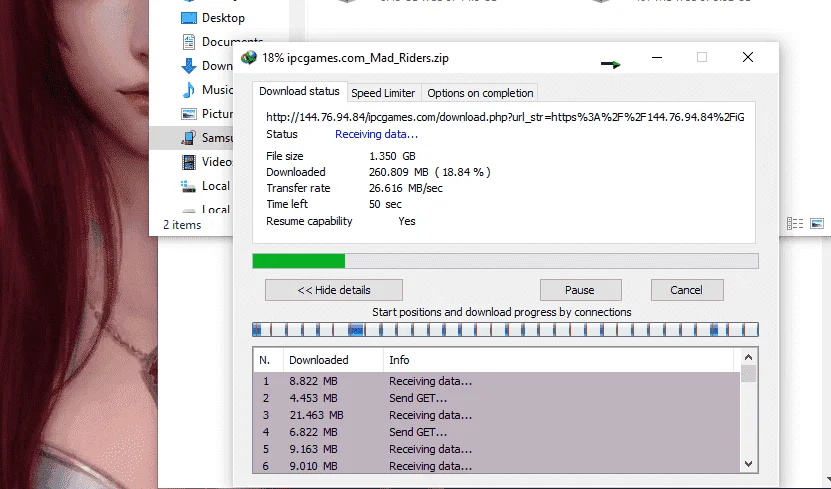The height and width of the screenshot is (489, 831).
Task: Click the Downloads arrow icon in Explorer
Action: 189,66
